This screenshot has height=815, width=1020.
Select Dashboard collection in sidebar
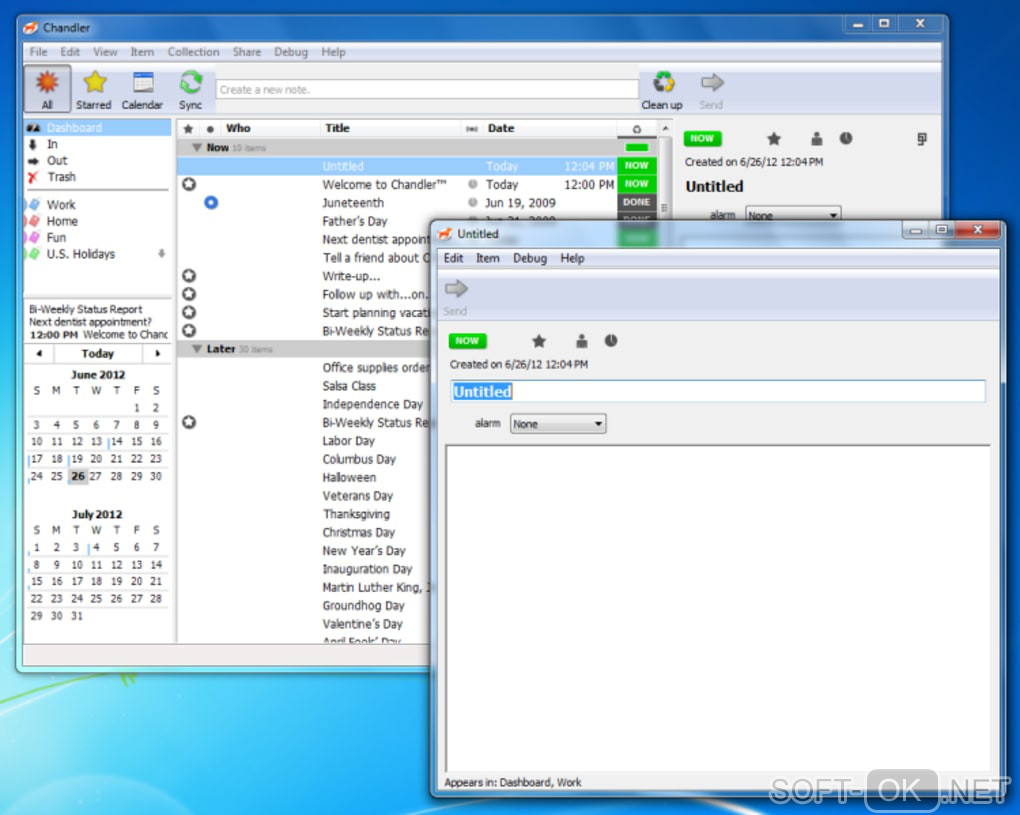(x=98, y=127)
